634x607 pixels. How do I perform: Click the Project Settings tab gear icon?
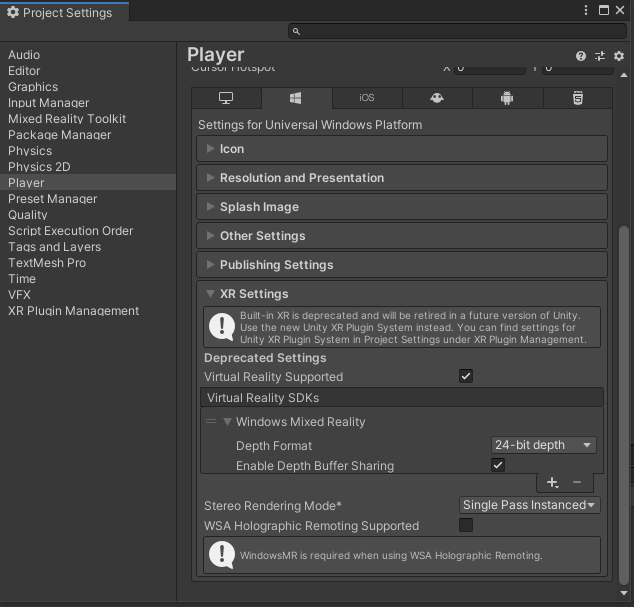click(13, 13)
